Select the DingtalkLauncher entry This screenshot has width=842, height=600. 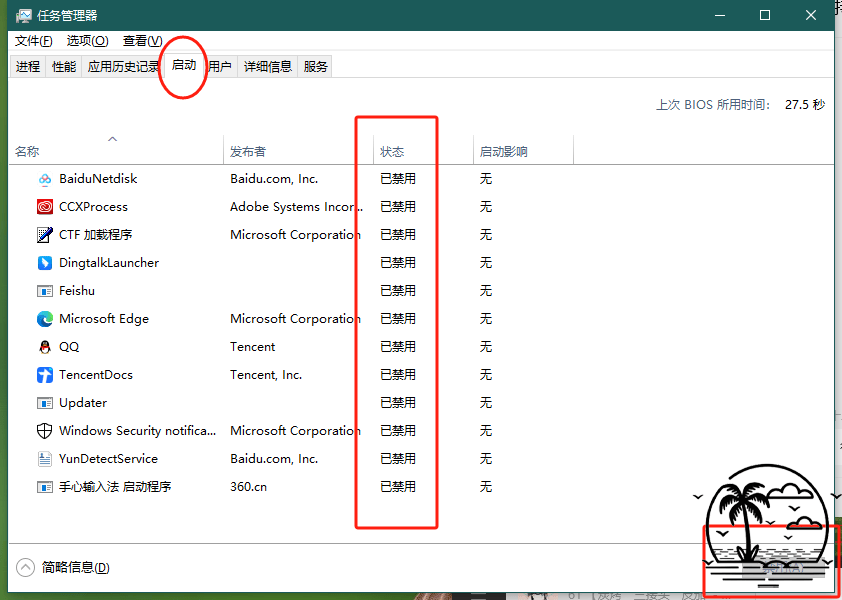tap(420, 263)
